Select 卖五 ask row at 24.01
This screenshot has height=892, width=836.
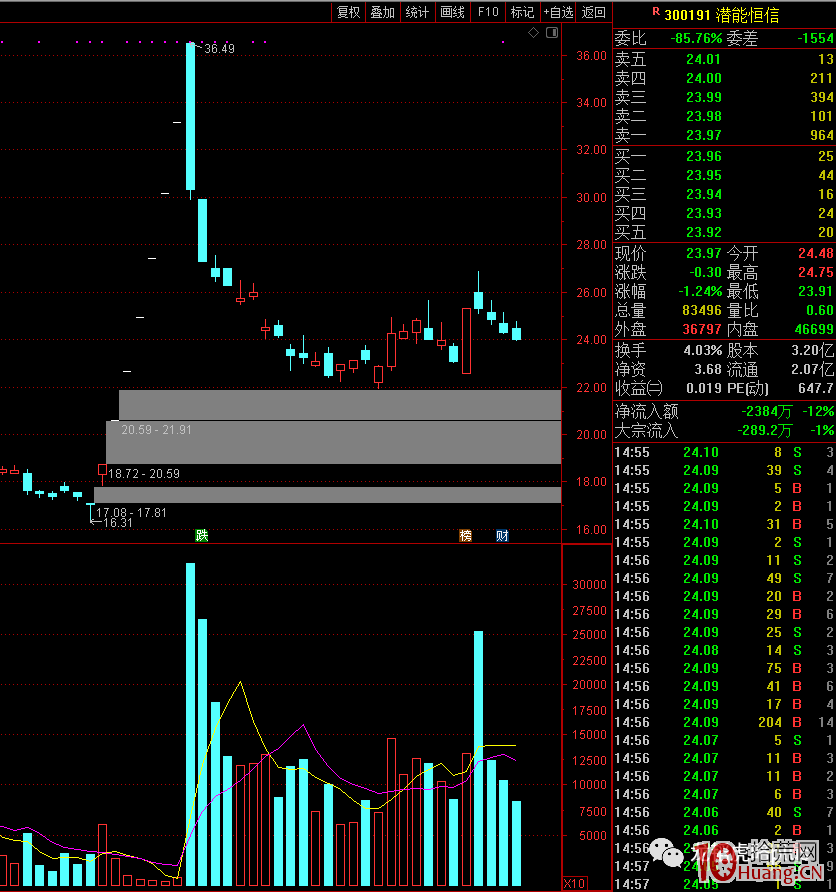(725, 59)
